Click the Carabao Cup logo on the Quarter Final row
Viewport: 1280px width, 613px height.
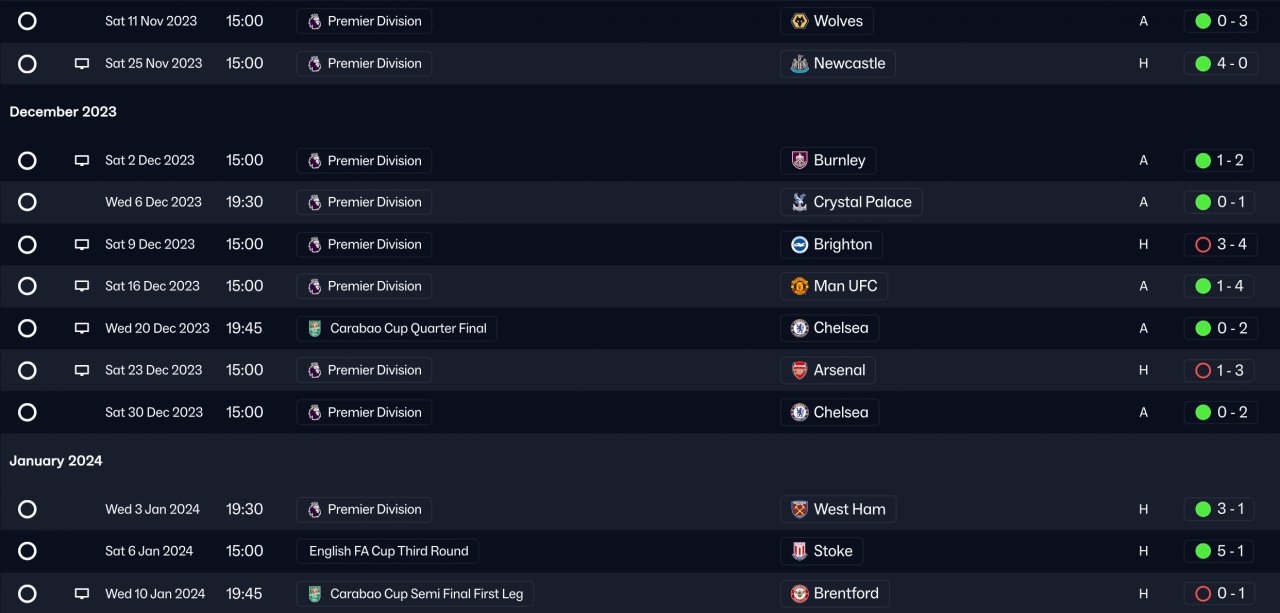click(315, 328)
